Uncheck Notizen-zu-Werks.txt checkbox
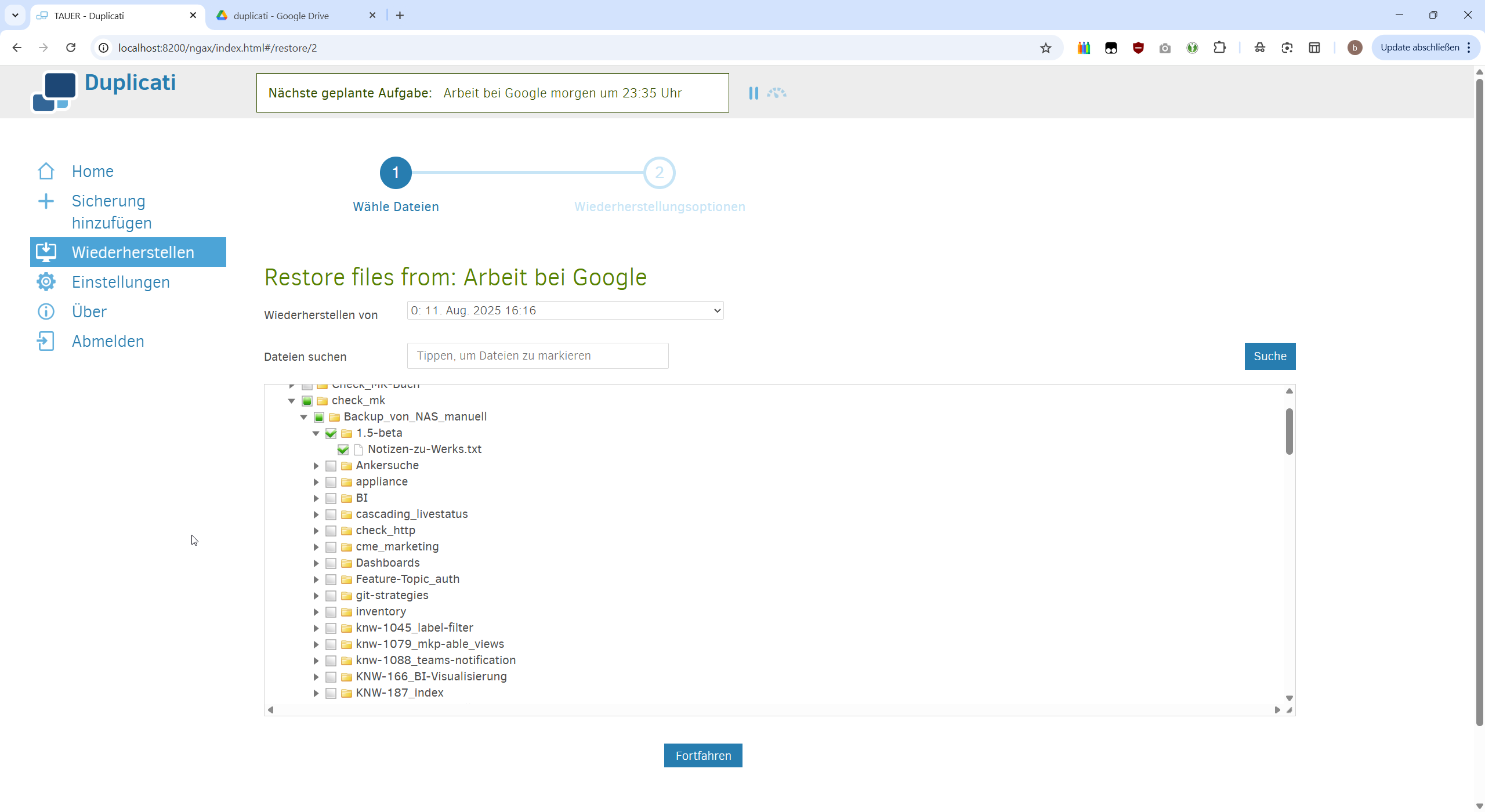 [x=343, y=449]
